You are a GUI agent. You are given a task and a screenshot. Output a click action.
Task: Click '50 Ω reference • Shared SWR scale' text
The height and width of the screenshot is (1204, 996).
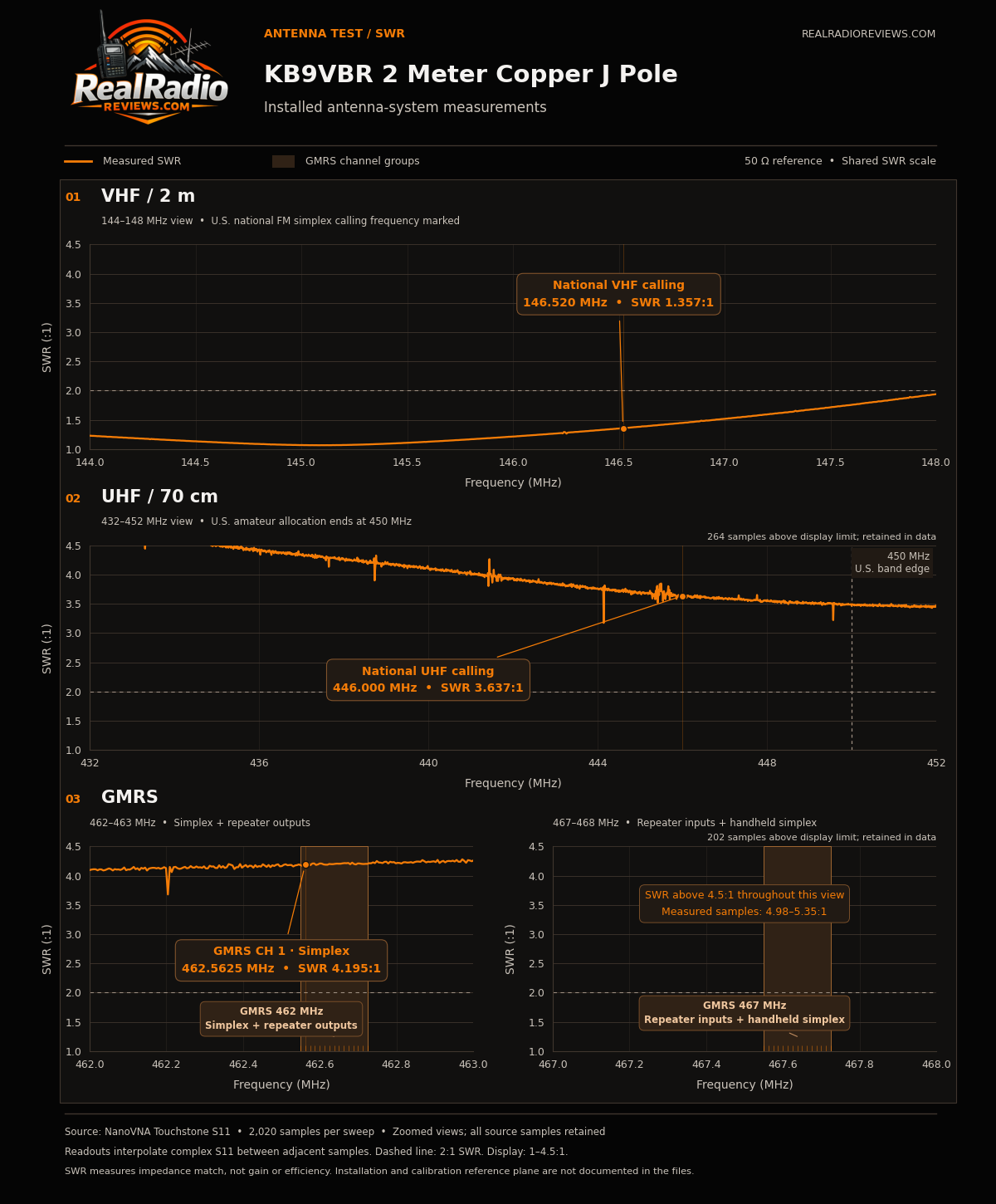840,161
